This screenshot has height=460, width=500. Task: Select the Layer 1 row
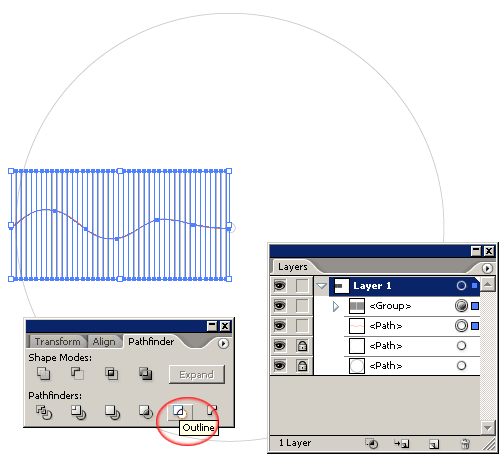pyautogui.click(x=404, y=286)
